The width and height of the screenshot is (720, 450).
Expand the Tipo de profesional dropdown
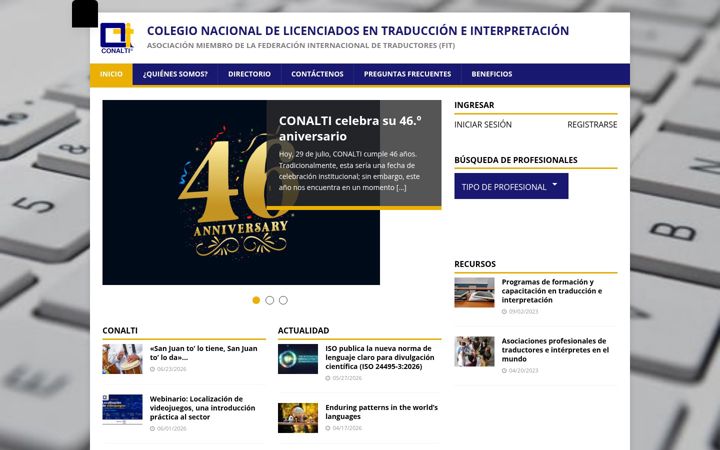511,186
